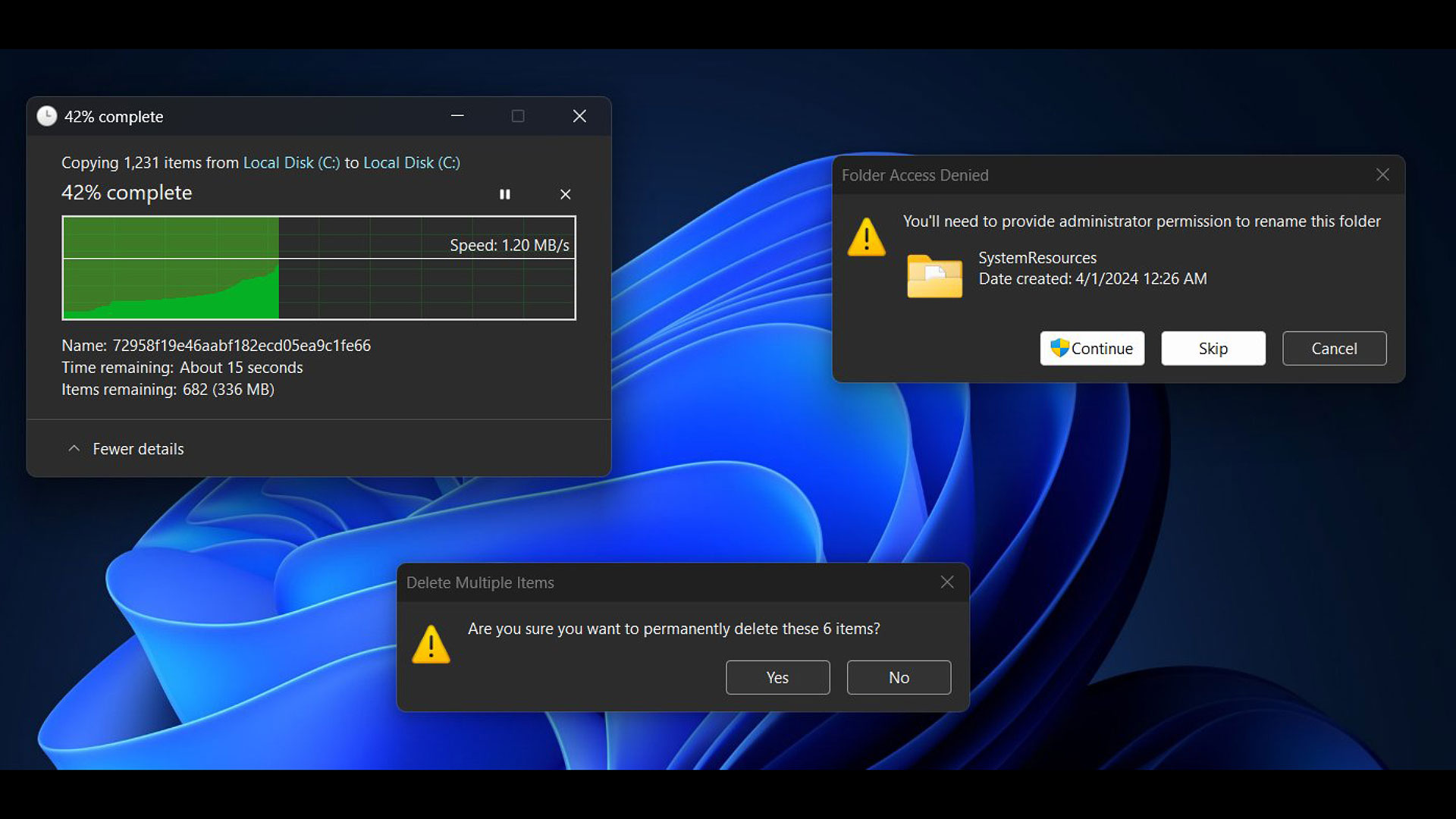Click 'Speed: 1.20 MB/s' label
The width and height of the screenshot is (1456, 819).
point(510,245)
